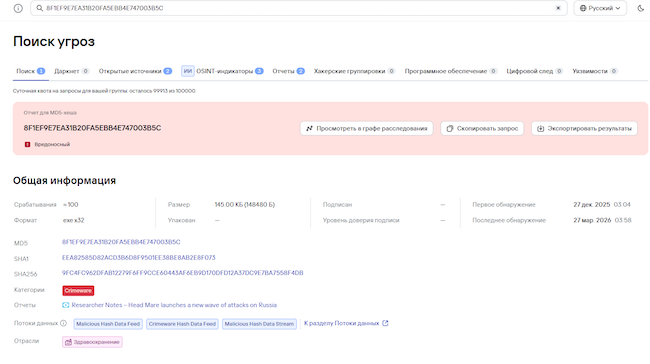
Task: Click the MD5 hash link value
Action: click(121, 242)
